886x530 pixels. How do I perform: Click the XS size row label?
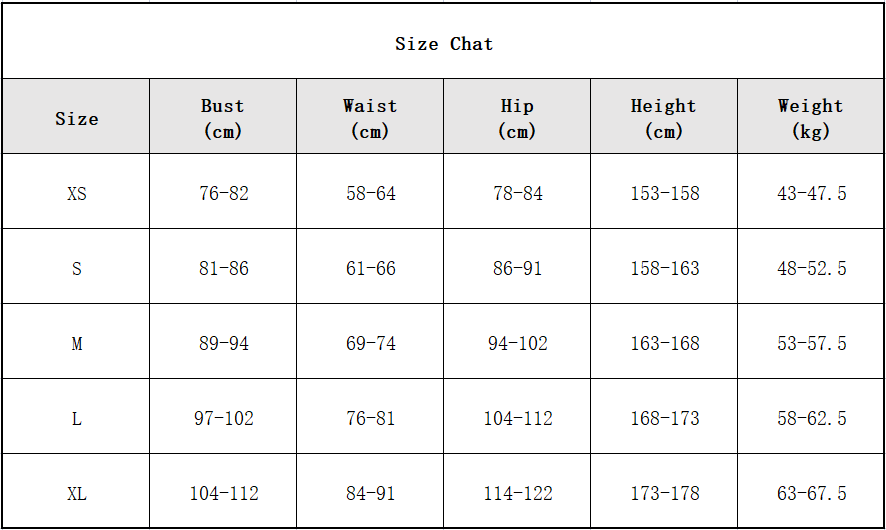click(x=77, y=193)
